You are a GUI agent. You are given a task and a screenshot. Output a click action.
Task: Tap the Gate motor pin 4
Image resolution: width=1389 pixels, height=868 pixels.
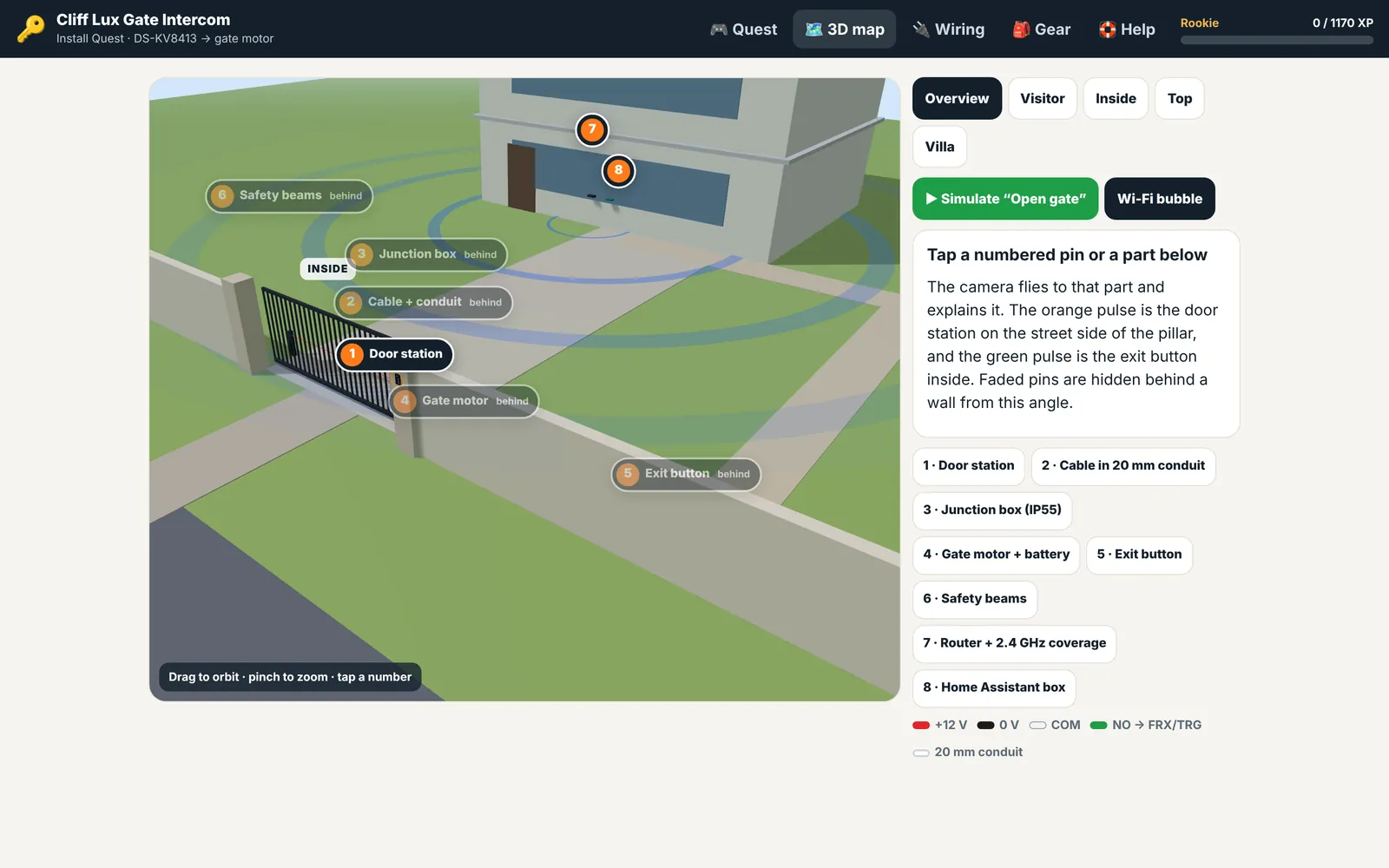(464, 401)
